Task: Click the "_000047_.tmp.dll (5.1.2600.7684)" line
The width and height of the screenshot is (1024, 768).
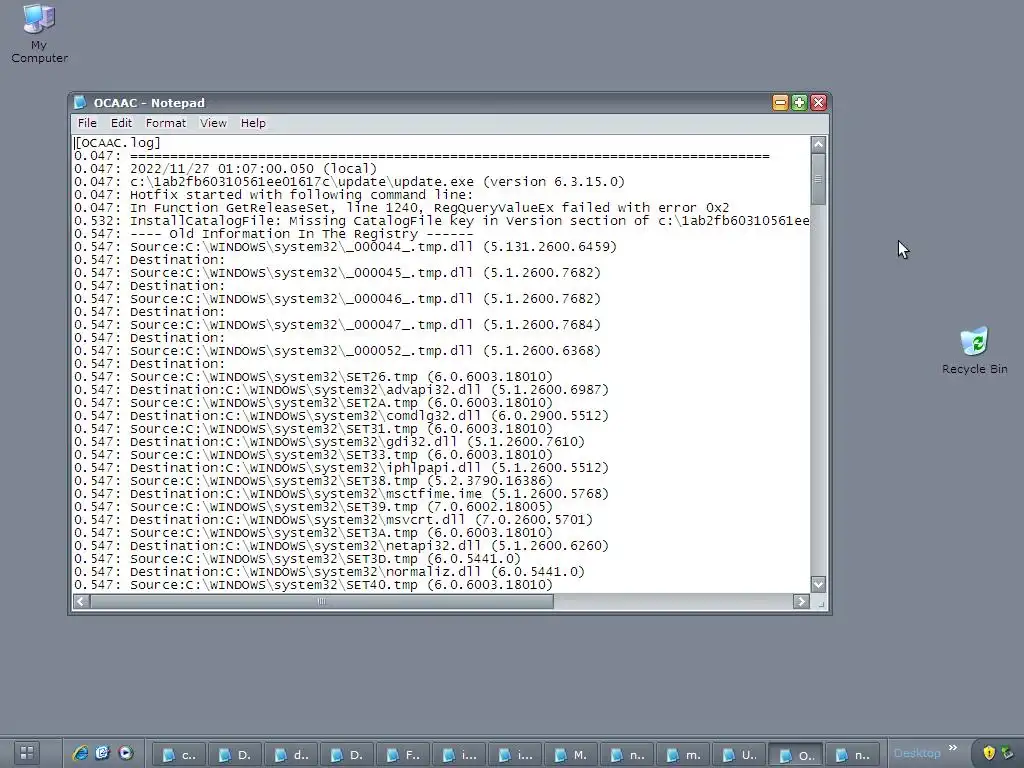Action: (x=337, y=325)
